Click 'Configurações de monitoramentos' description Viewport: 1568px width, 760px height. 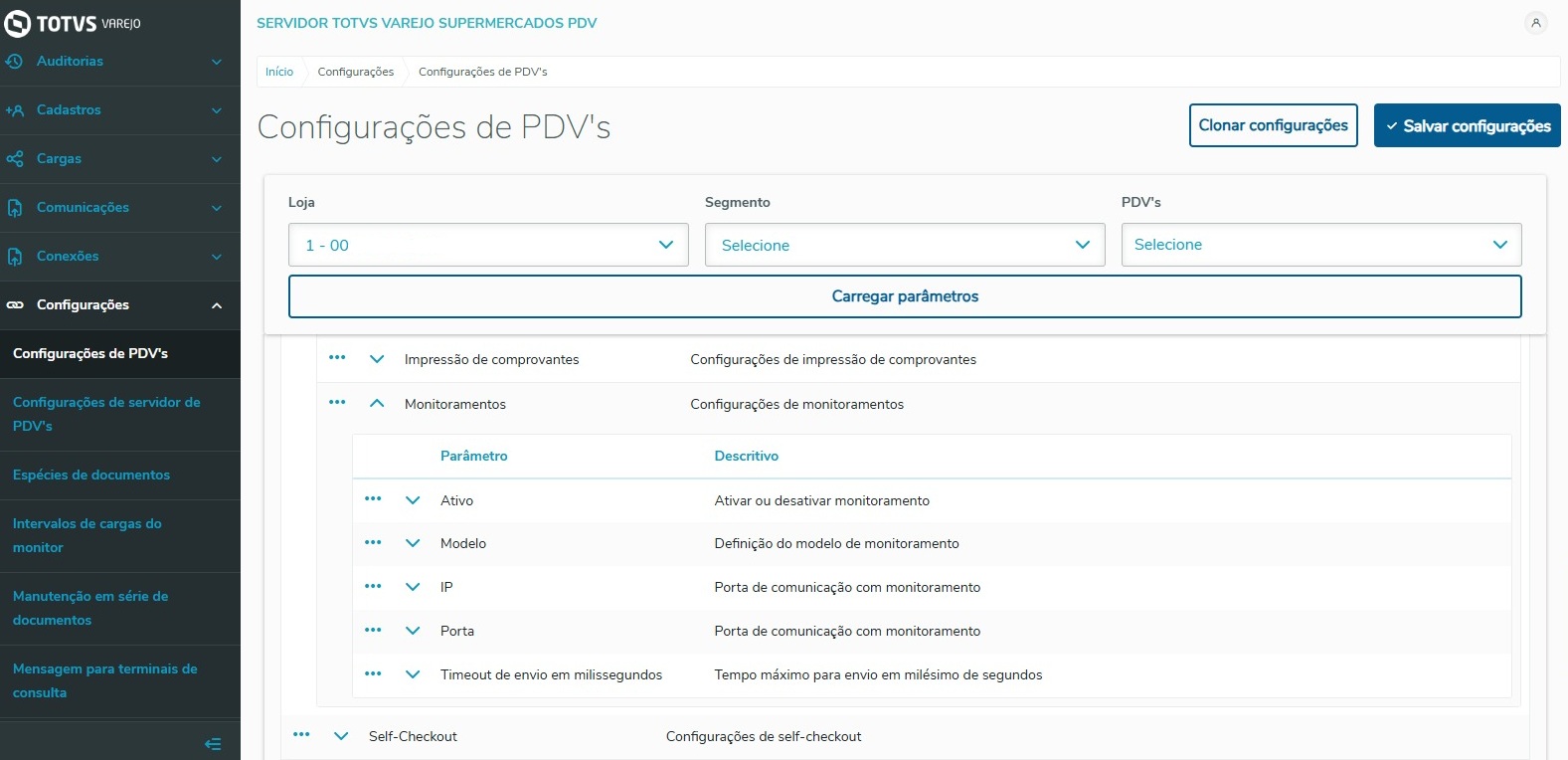click(x=797, y=404)
